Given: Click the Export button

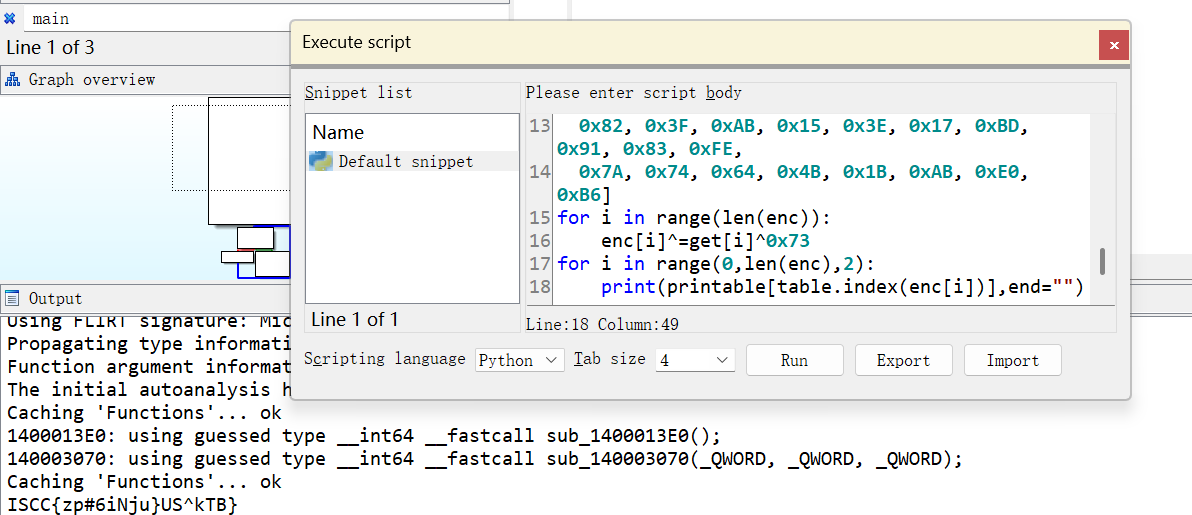Looking at the screenshot, I should 903,360.
